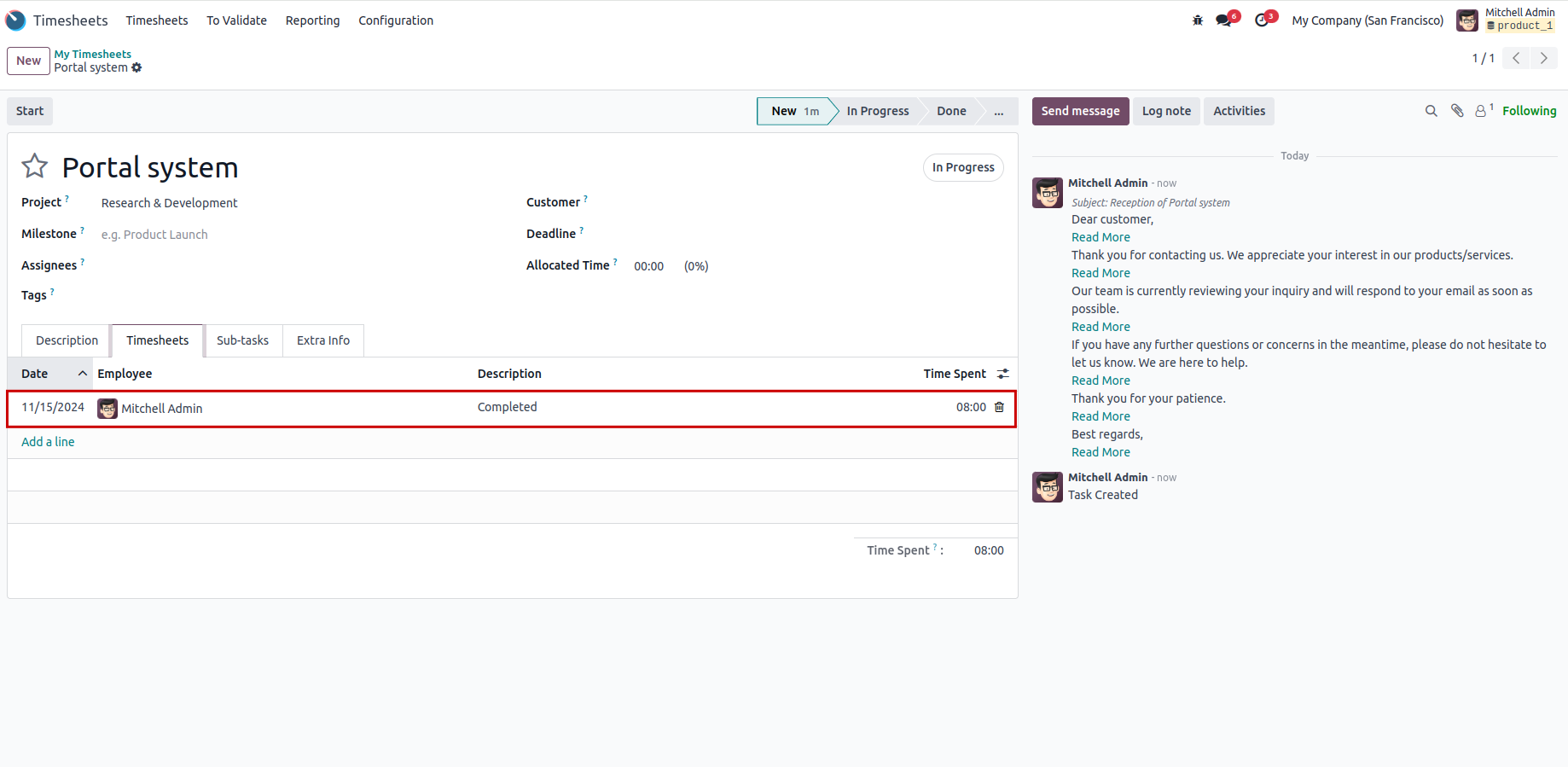
Task: Open the Reporting menu
Action: [312, 20]
